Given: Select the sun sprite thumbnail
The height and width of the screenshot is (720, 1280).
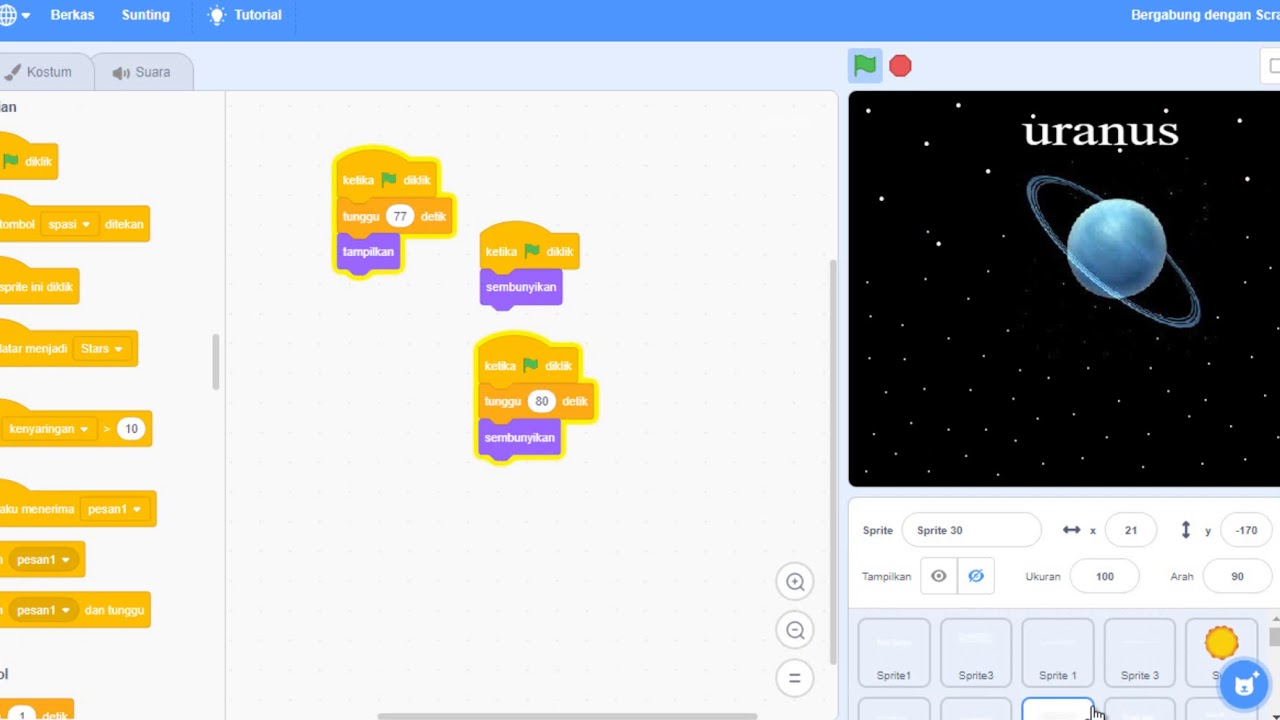Looking at the screenshot, I should click(1221, 643).
